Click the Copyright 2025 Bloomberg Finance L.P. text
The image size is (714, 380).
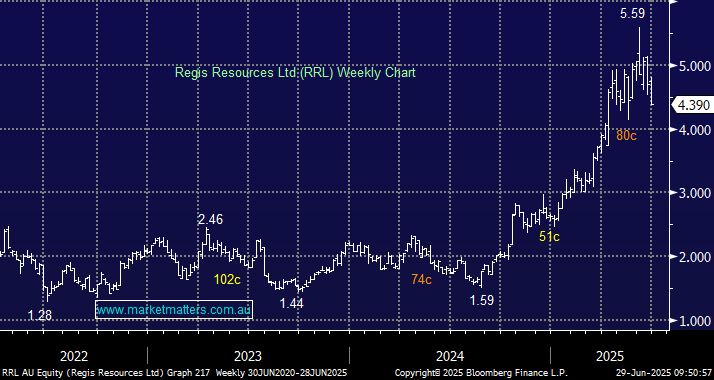(x=481, y=373)
